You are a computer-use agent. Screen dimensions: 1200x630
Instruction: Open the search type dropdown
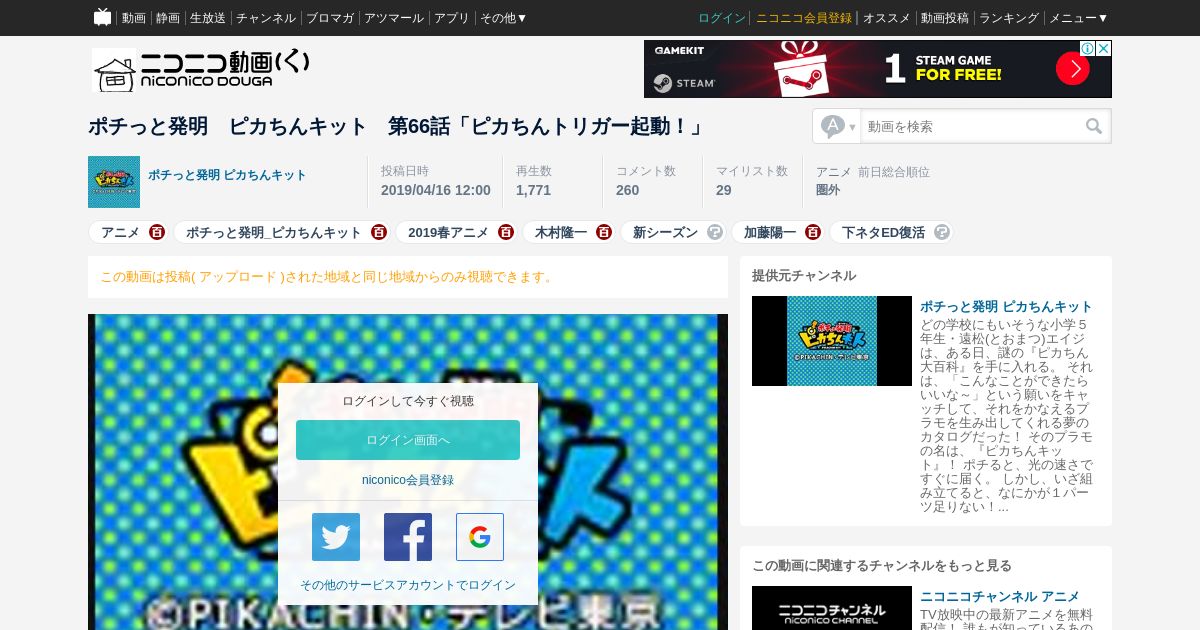(x=838, y=126)
